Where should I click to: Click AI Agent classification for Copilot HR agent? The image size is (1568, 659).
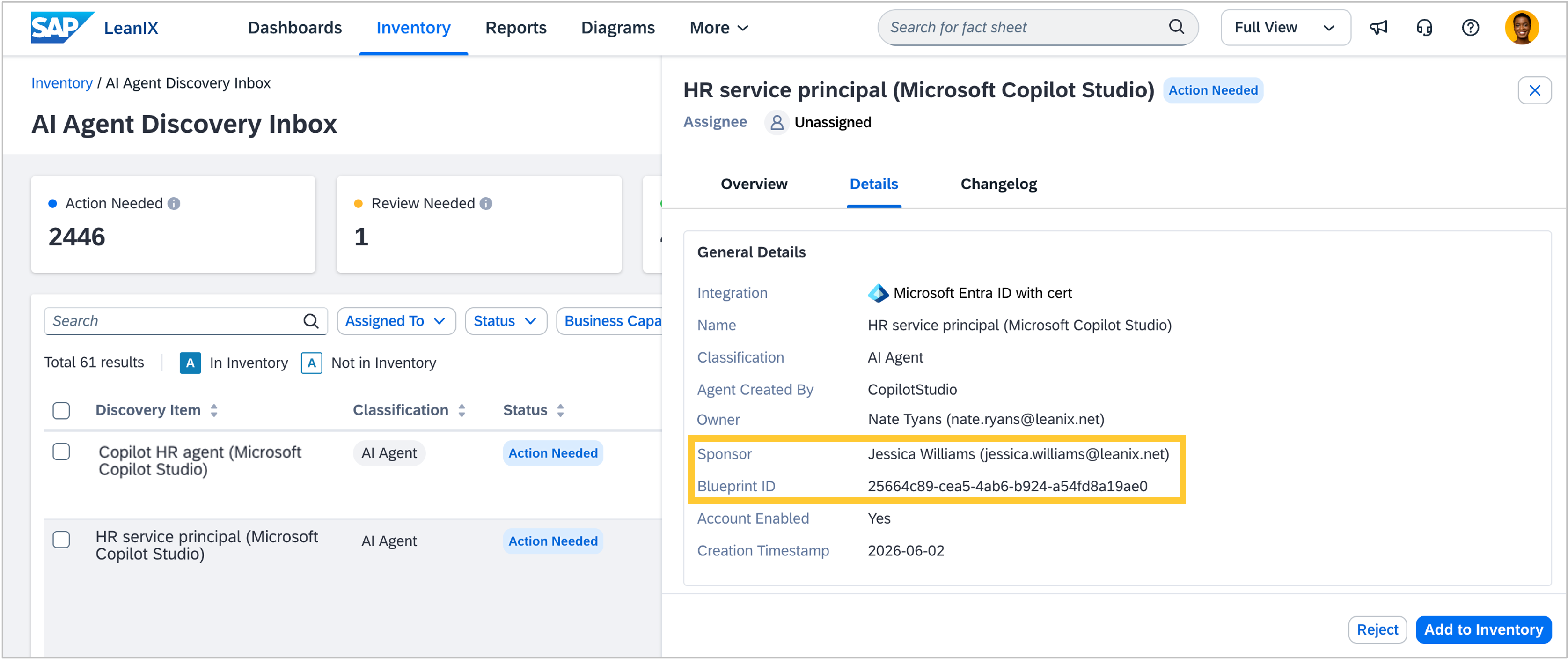[389, 453]
